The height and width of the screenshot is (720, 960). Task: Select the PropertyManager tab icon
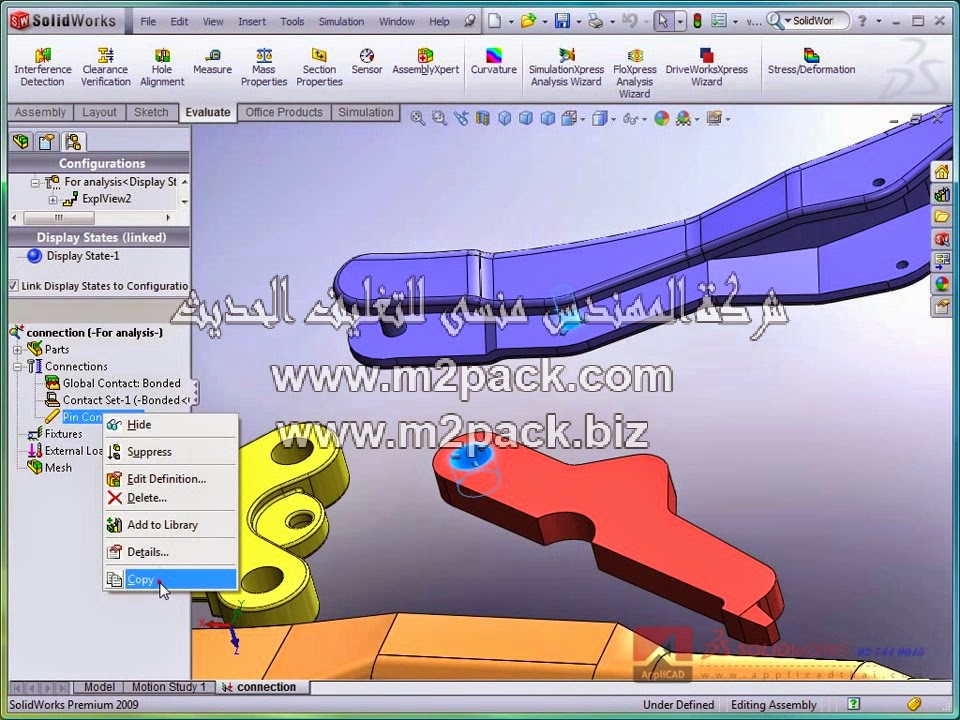click(47, 141)
